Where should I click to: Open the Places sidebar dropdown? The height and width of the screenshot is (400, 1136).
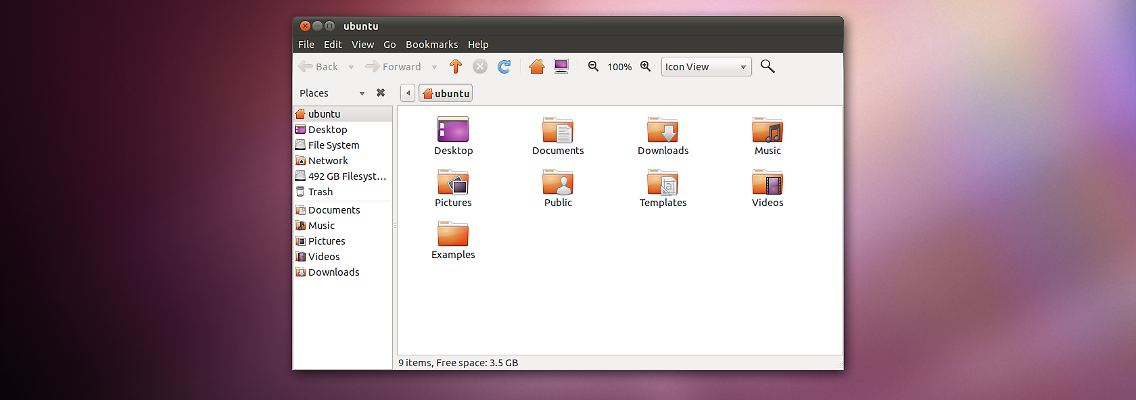click(362, 93)
